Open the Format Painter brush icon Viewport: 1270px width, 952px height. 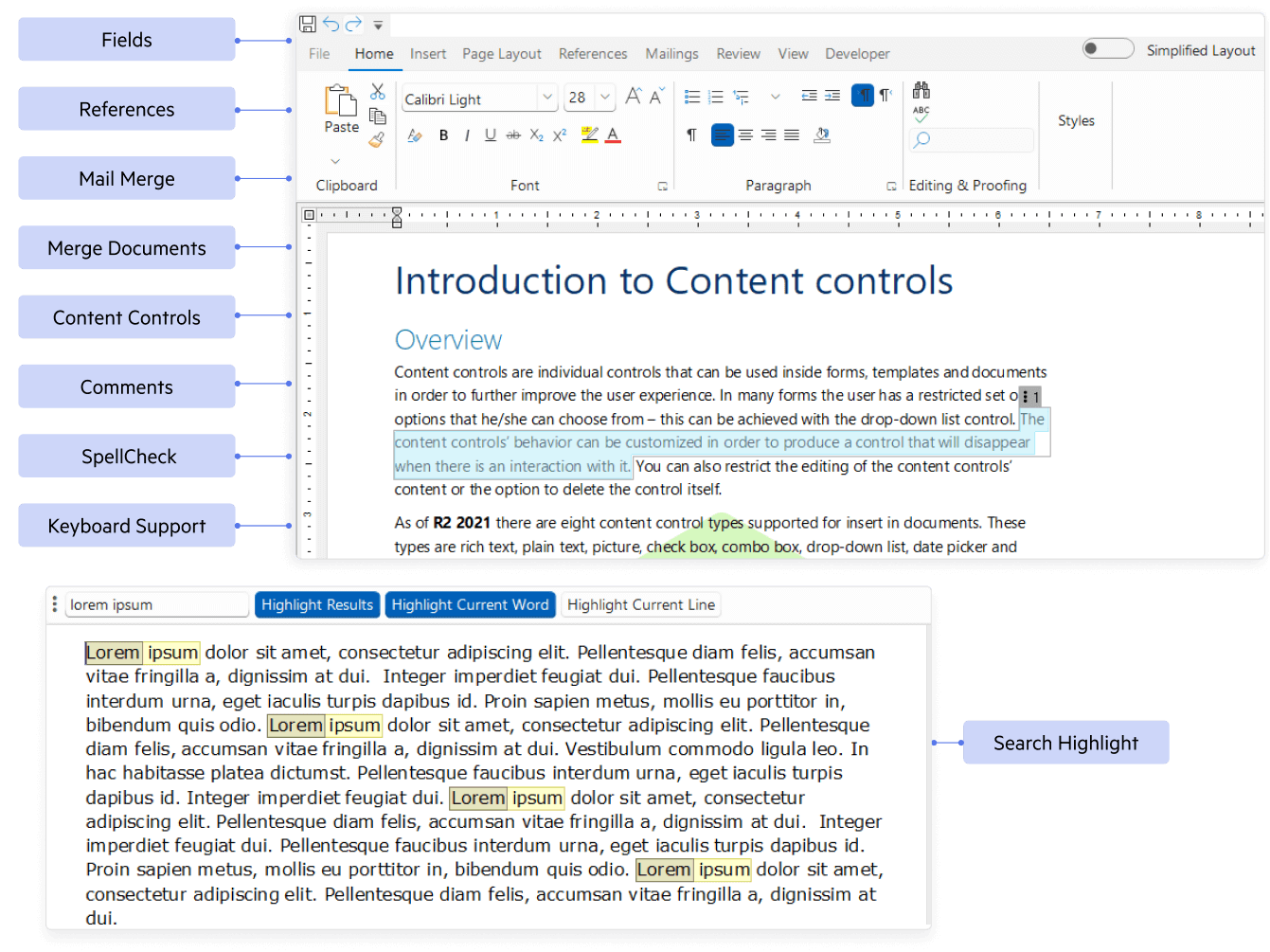pyautogui.click(x=378, y=139)
